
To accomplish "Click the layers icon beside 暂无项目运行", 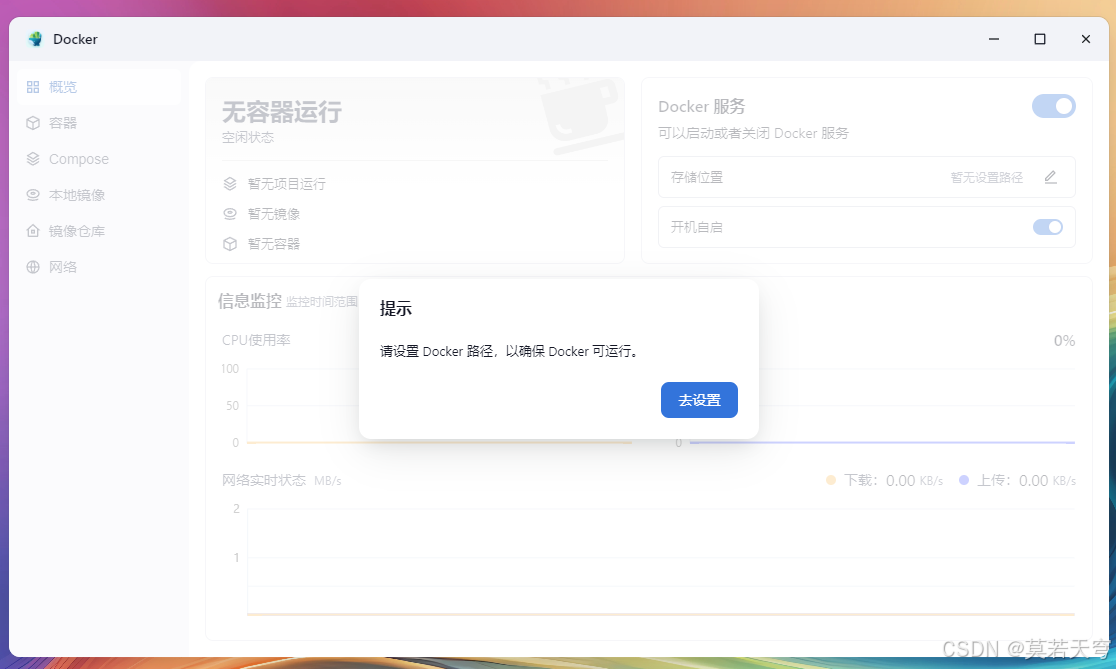I will pos(230,184).
